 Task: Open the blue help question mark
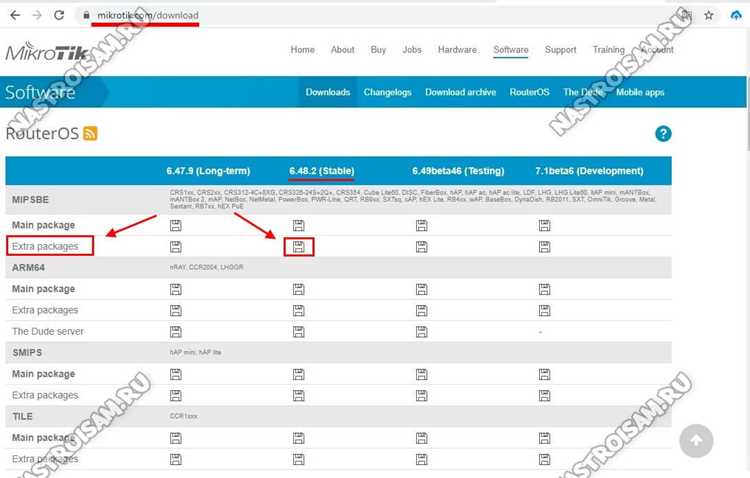(663, 133)
